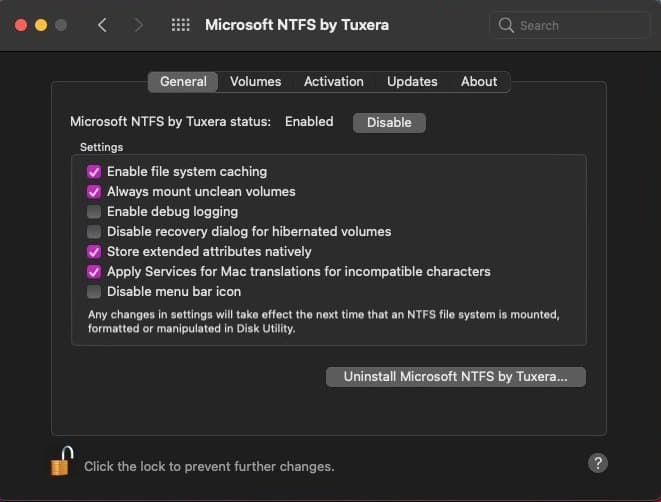
Task: Click 'Microsoft NTFS by Tuxera status:' label
Action: [170, 122]
